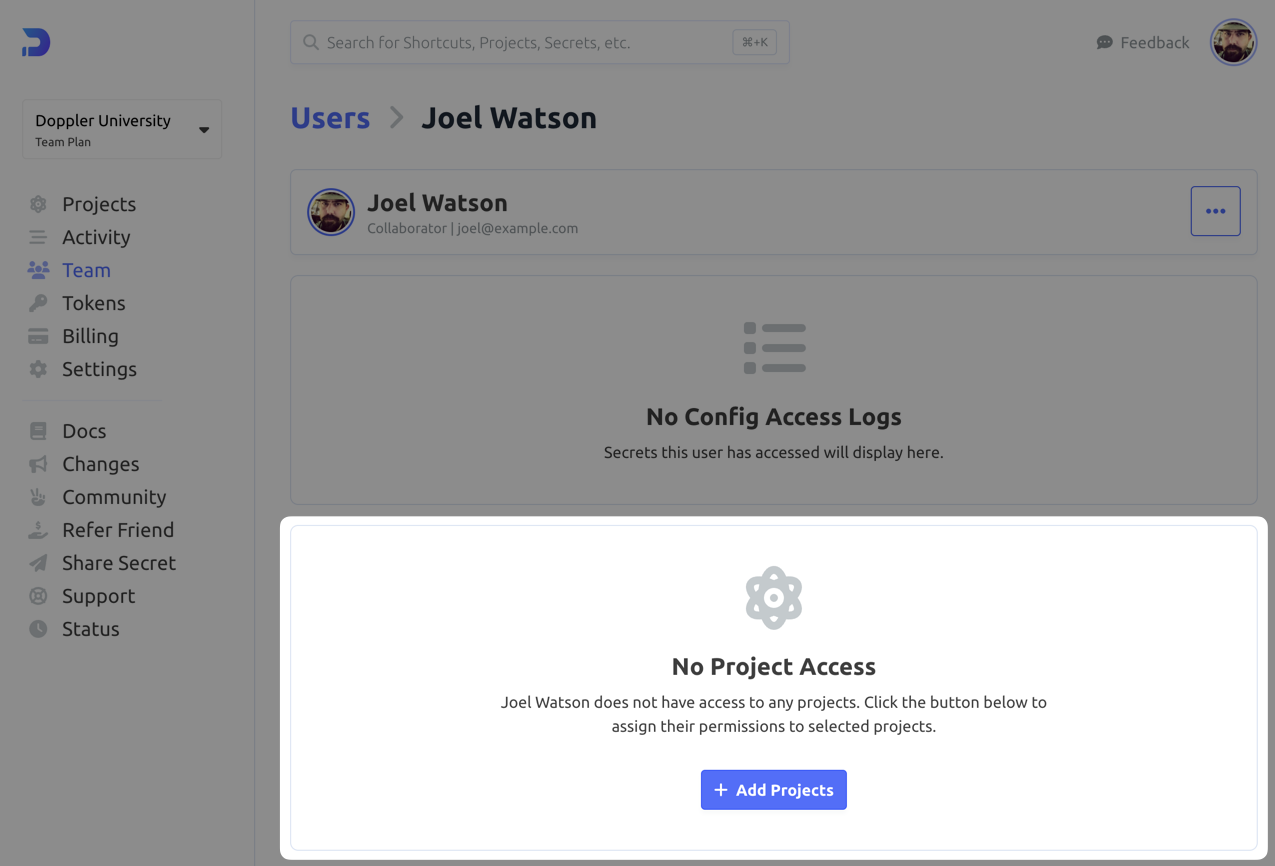Click the "Team Plan" label
Viewport: 1275px width, 866px height.
63,142
